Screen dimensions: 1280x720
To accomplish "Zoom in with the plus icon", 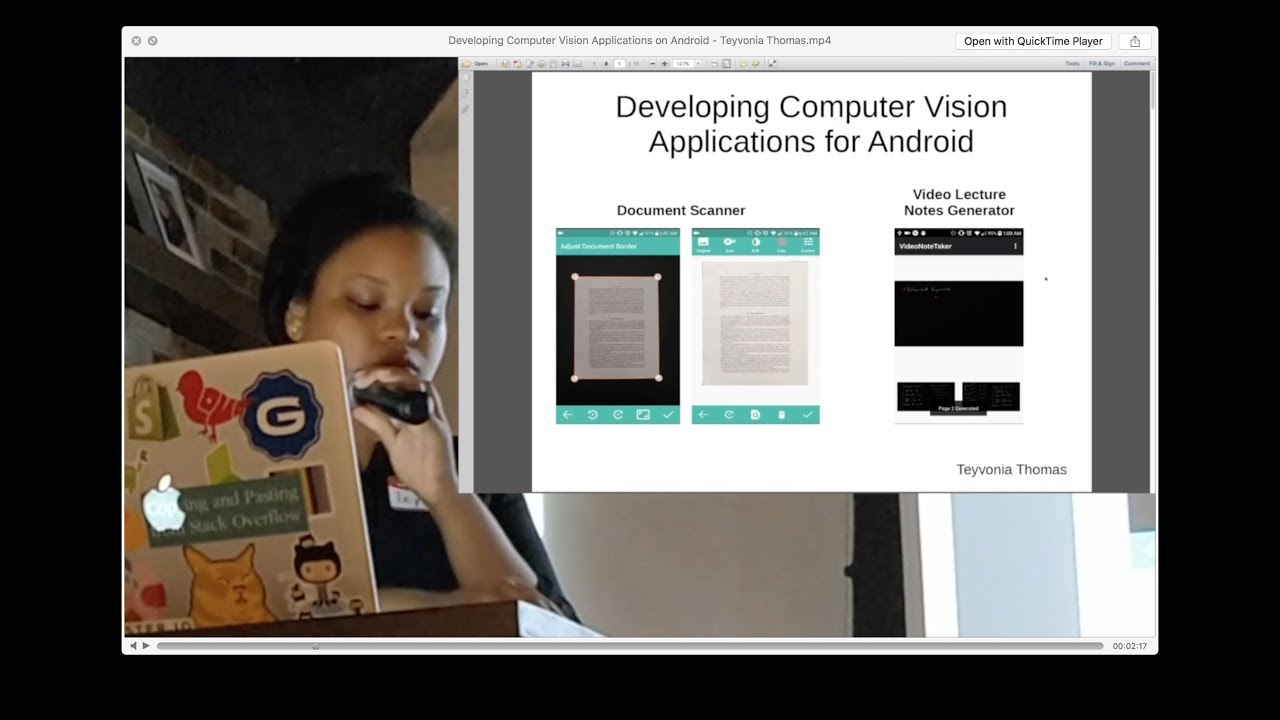I will click(665, 64).
